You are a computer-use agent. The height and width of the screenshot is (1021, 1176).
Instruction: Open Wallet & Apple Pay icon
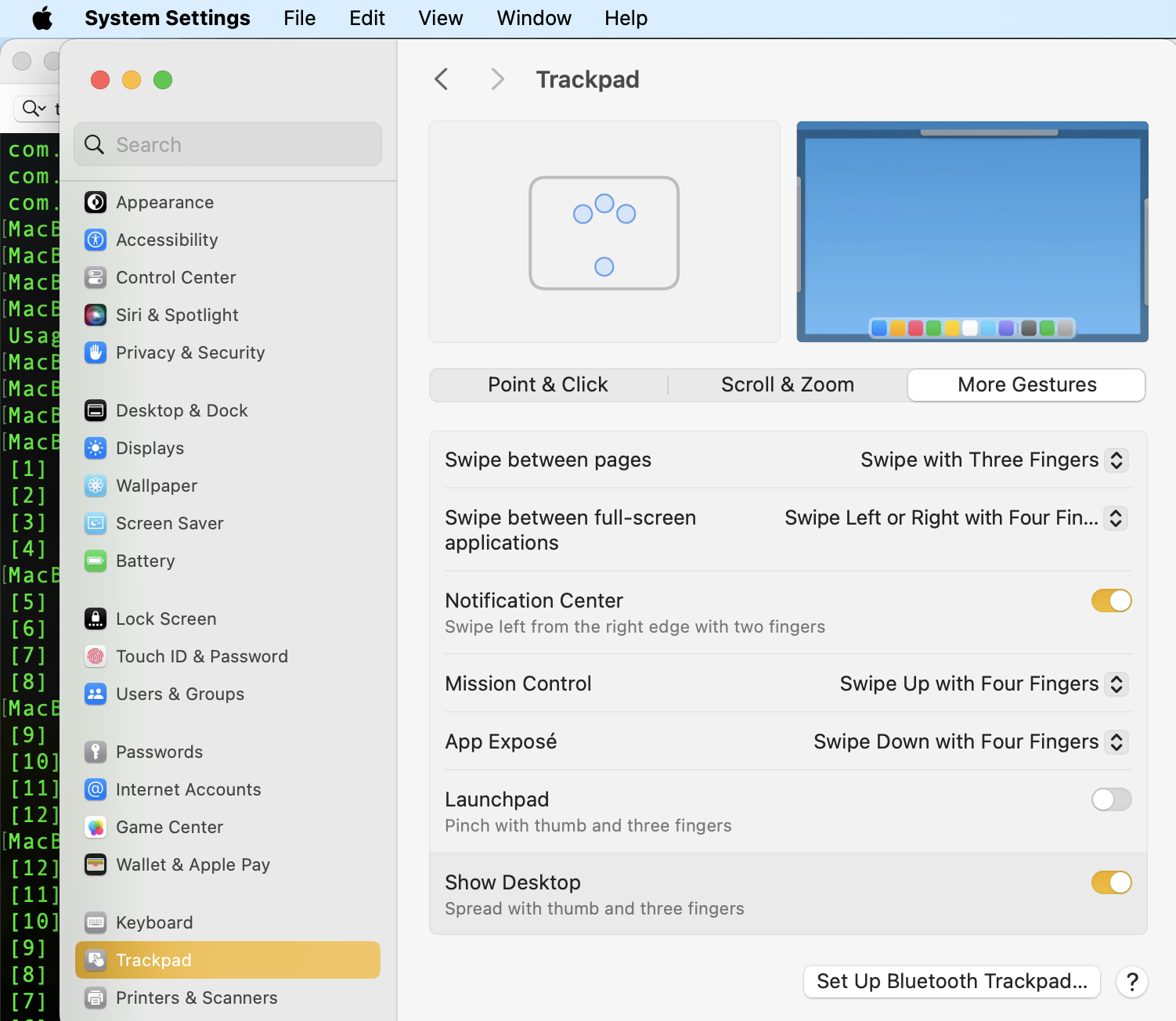tap(96, 864)
